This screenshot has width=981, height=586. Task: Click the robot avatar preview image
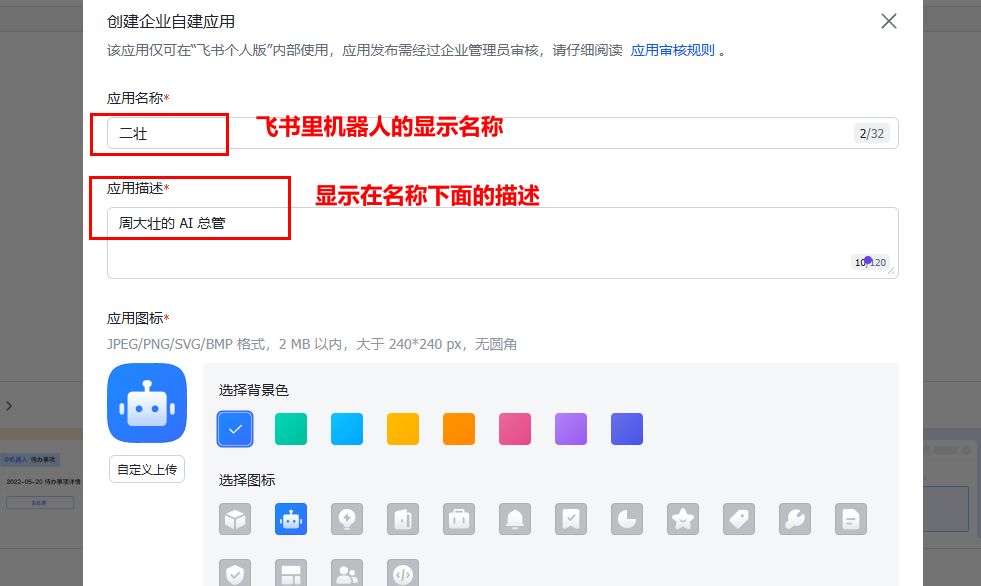pyautogui.click(x=148, y=402)
